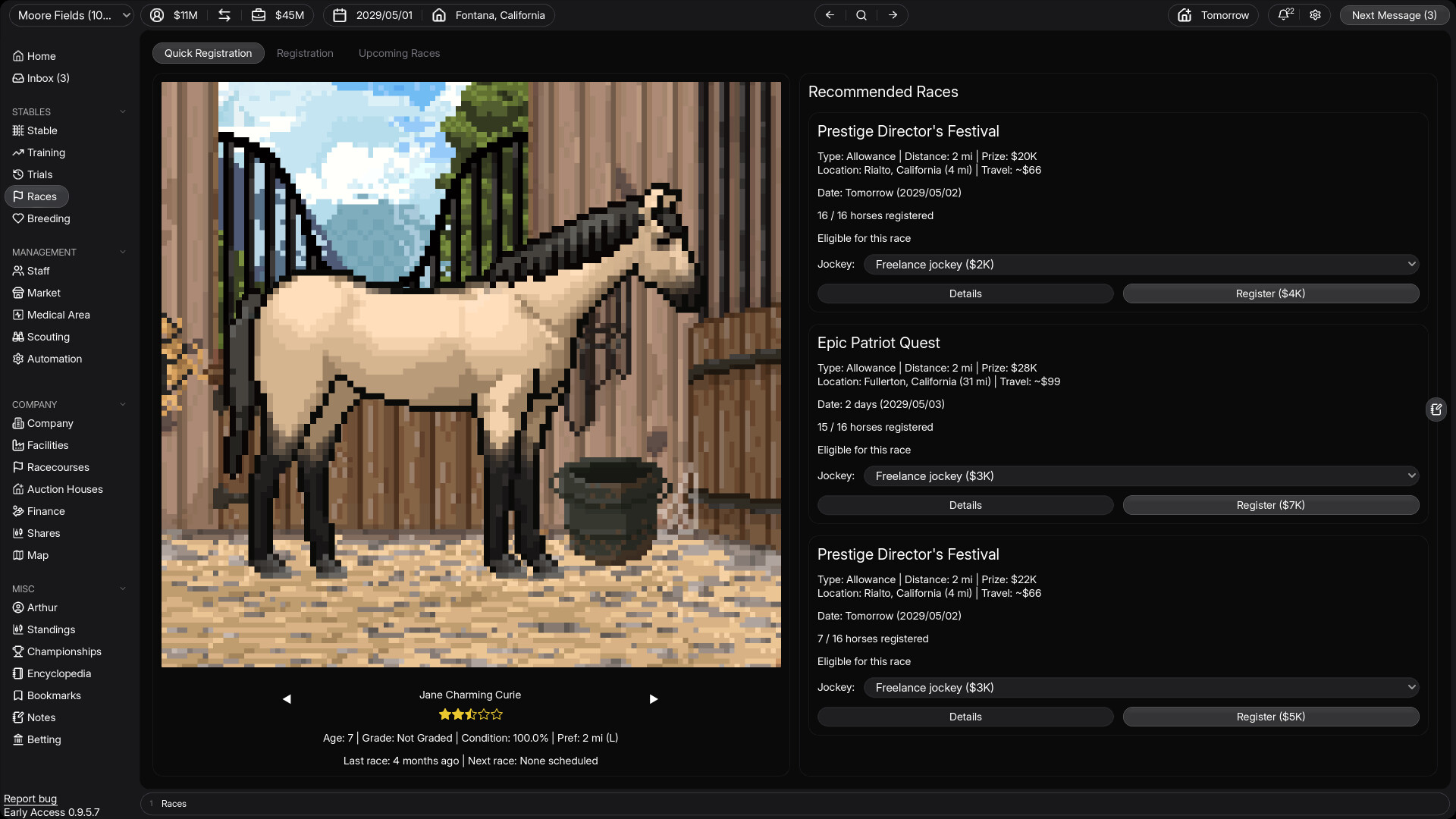Switch to the Registration tab
This screenshot has width=1456, height=819.
point(305,53)
